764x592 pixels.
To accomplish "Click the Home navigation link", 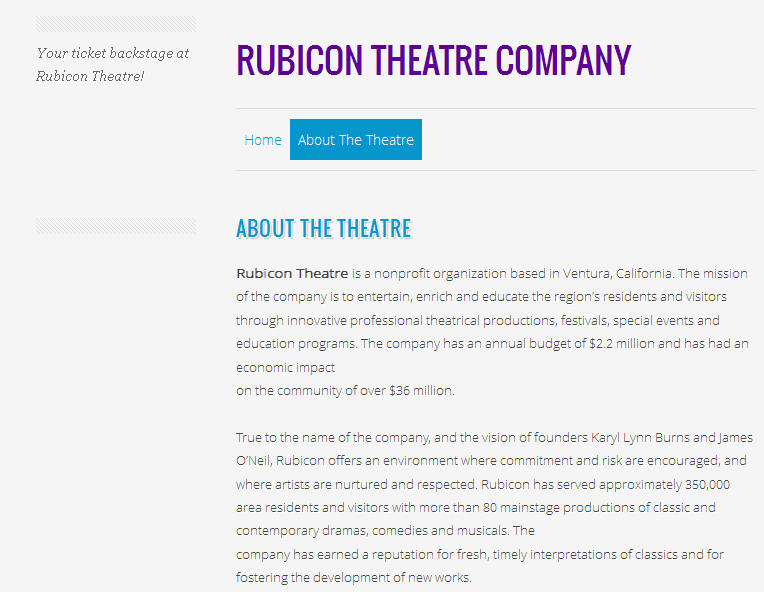I will click(263, 140).
